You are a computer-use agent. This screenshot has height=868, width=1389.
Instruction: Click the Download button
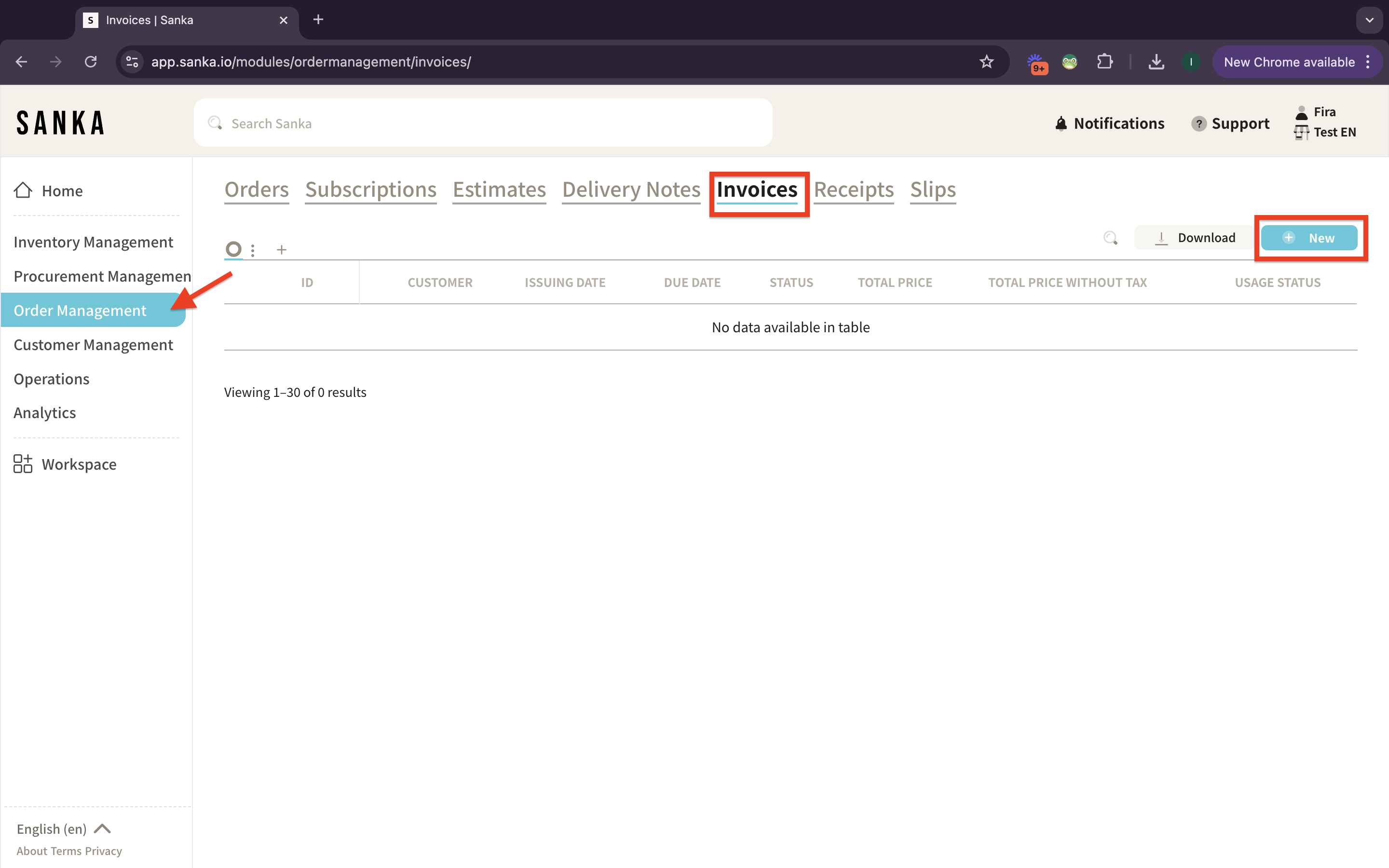point(1195,238)
